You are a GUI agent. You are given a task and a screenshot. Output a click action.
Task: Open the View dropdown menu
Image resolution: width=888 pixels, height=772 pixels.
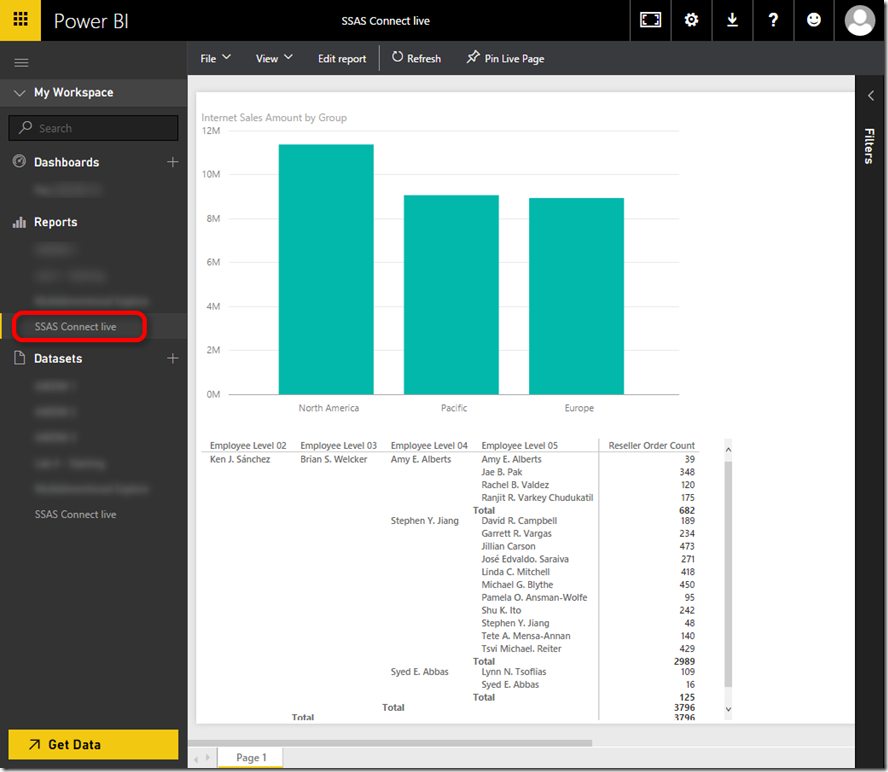pos(274,58)
